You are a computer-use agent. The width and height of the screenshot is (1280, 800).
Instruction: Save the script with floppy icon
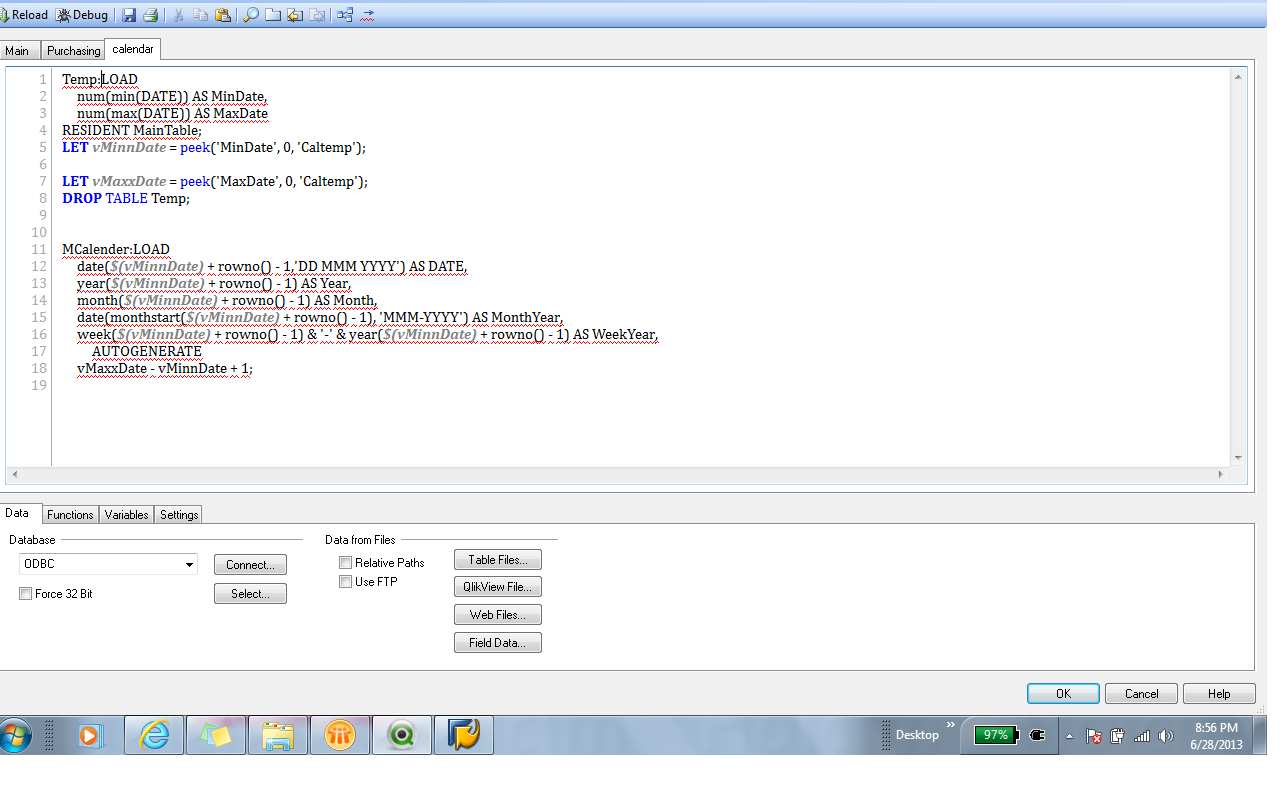coord(128,15)
